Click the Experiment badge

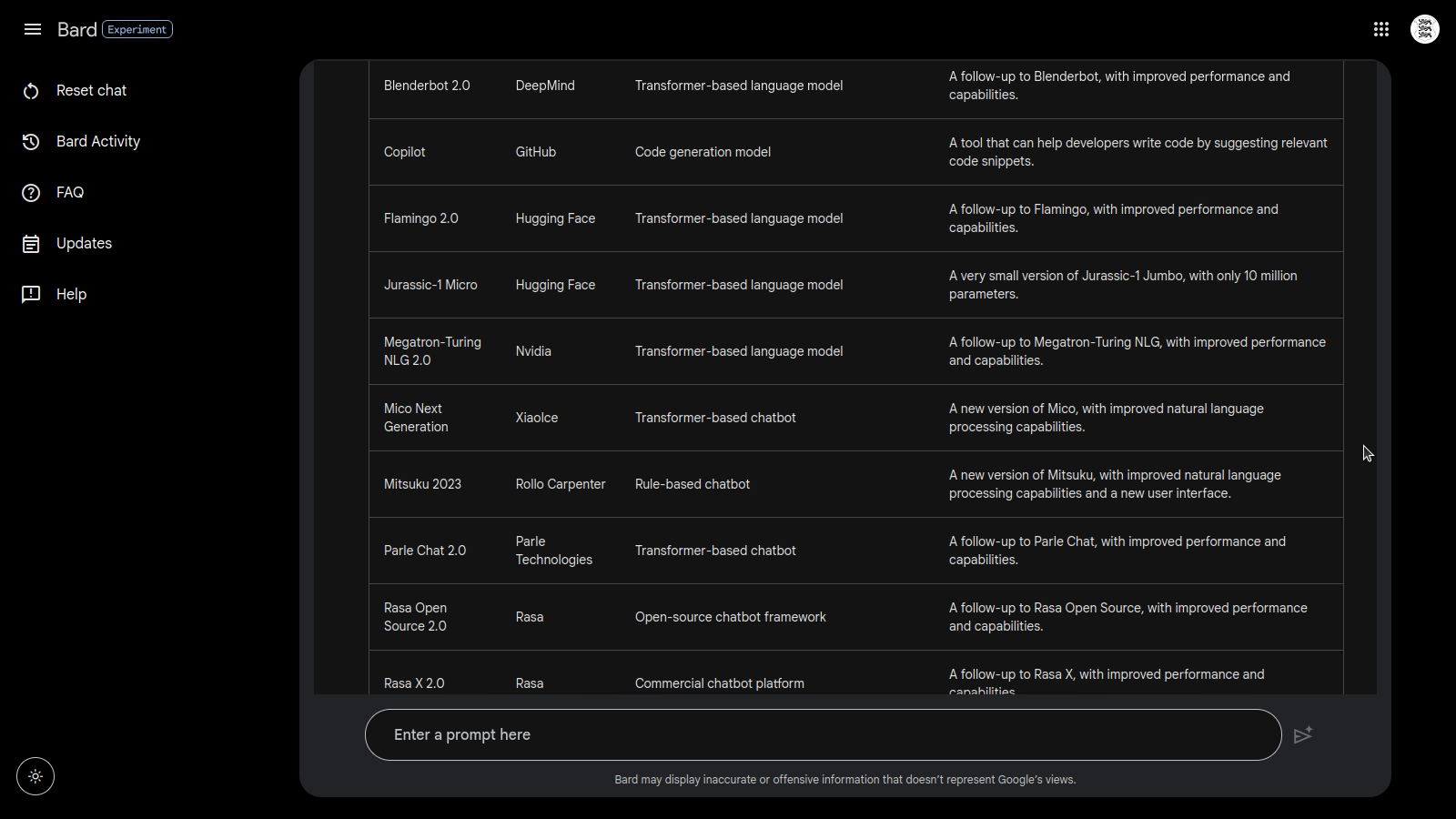pyautogui.click(x=137, y=29)
